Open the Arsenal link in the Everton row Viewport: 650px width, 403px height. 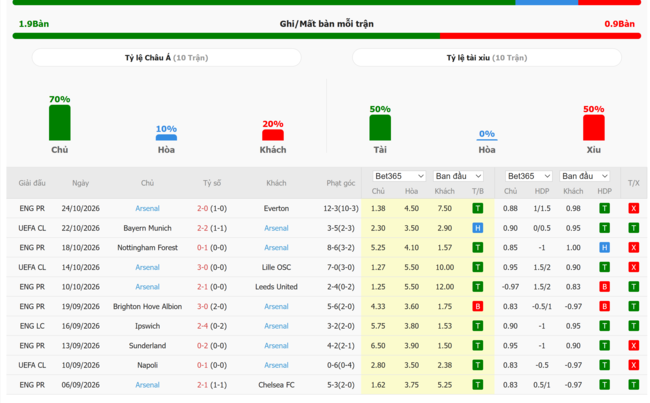point(147,208)
